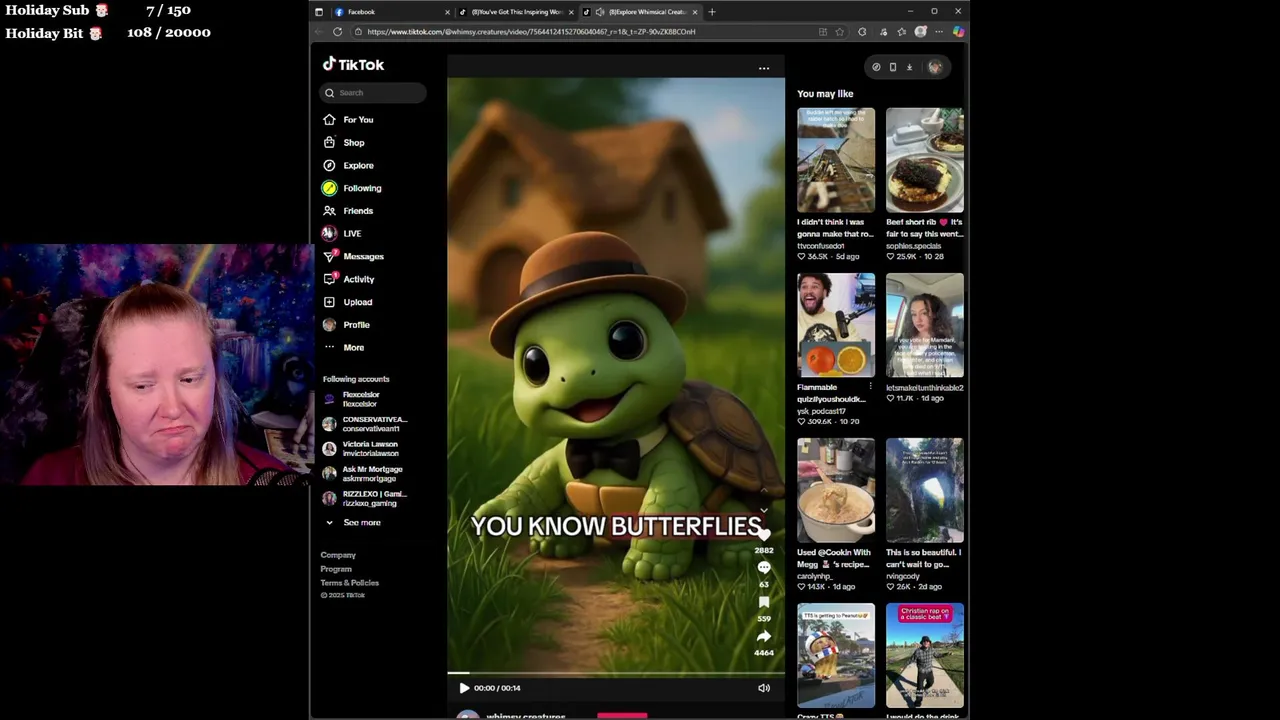Switch to You've Got This browser tab

[x=516, y=12]
